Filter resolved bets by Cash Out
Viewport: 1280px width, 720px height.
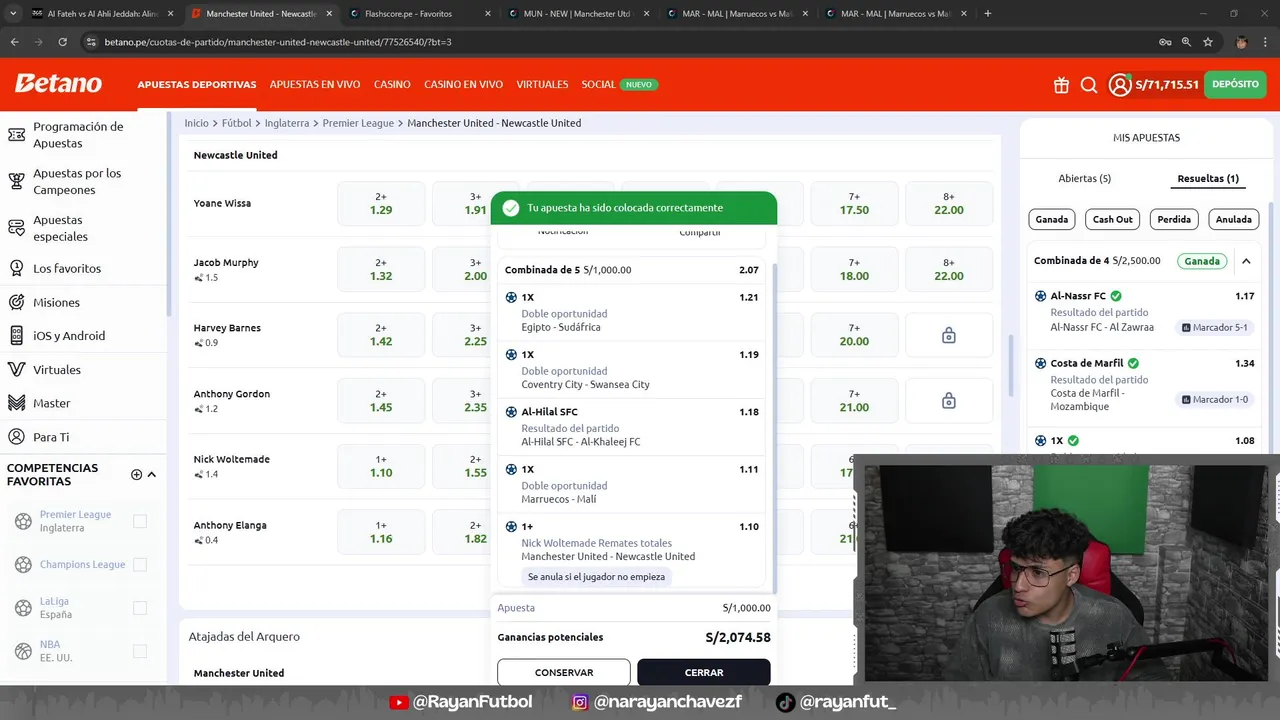[x=1112, y=219]
